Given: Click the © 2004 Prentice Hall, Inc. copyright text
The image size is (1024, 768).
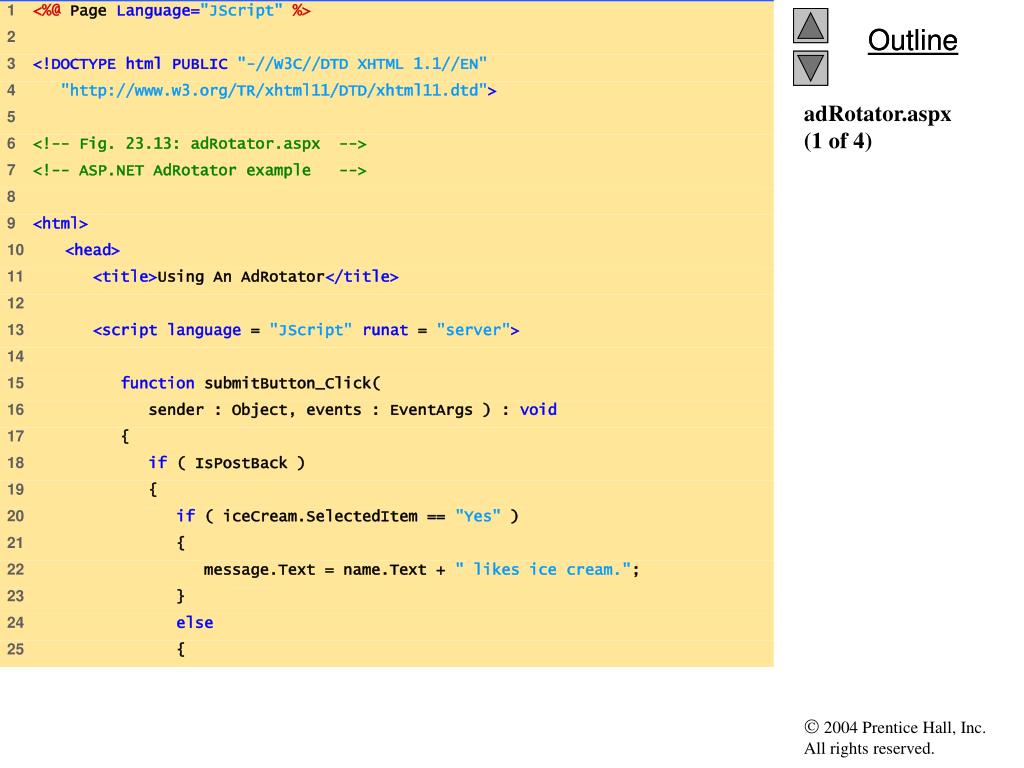Looking at the screenshot, I should pyautogui.click(x=895, y=728).
